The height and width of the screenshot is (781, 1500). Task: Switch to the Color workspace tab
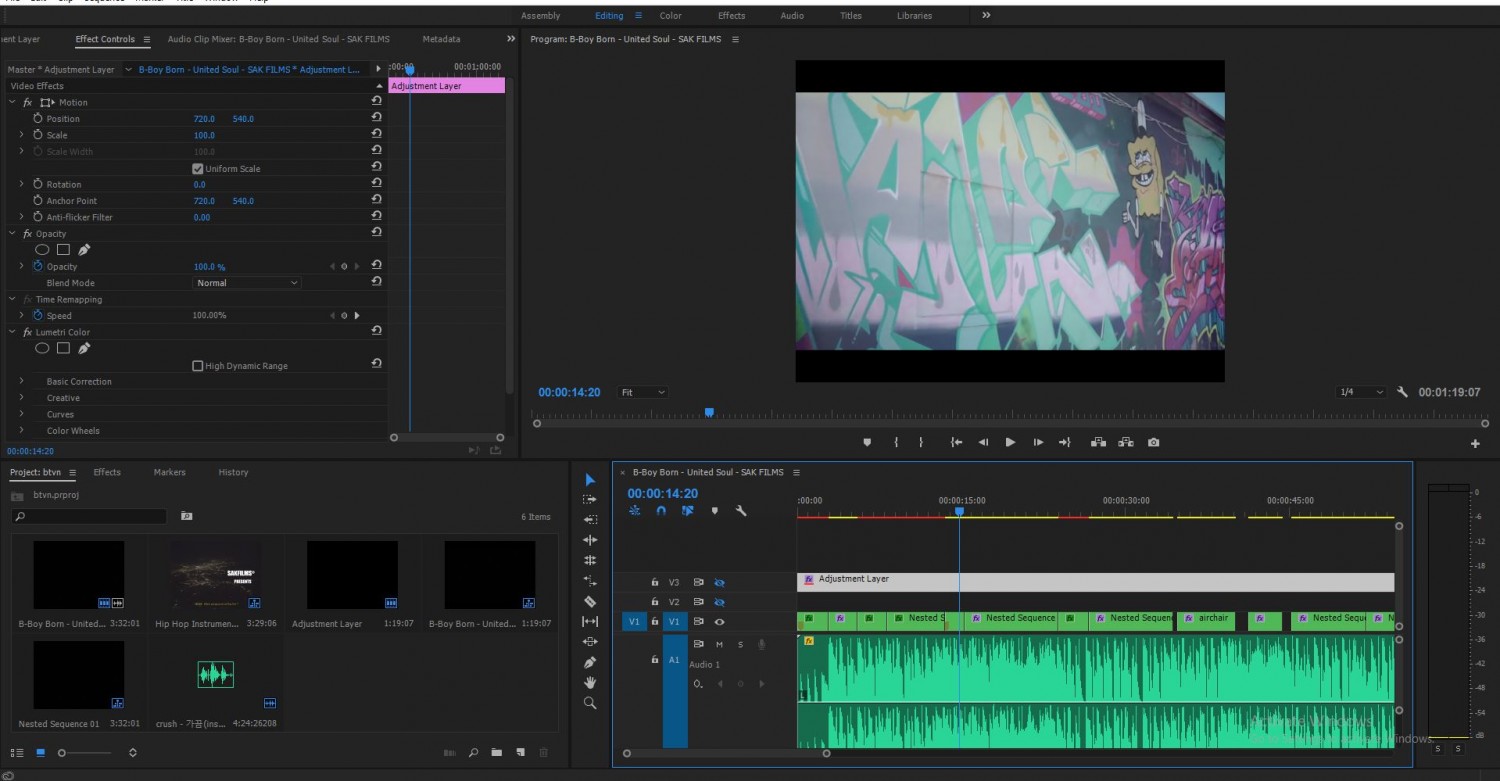point(671,16)
